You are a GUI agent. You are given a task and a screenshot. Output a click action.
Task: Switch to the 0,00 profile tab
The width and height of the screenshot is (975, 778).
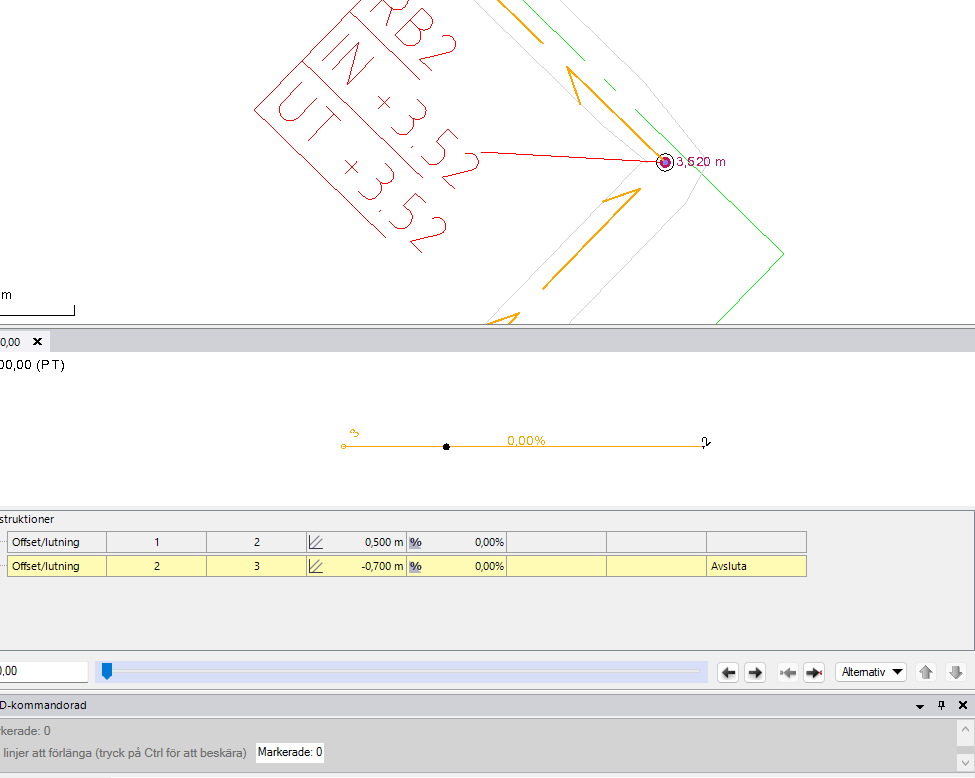(x=12, y=341)
